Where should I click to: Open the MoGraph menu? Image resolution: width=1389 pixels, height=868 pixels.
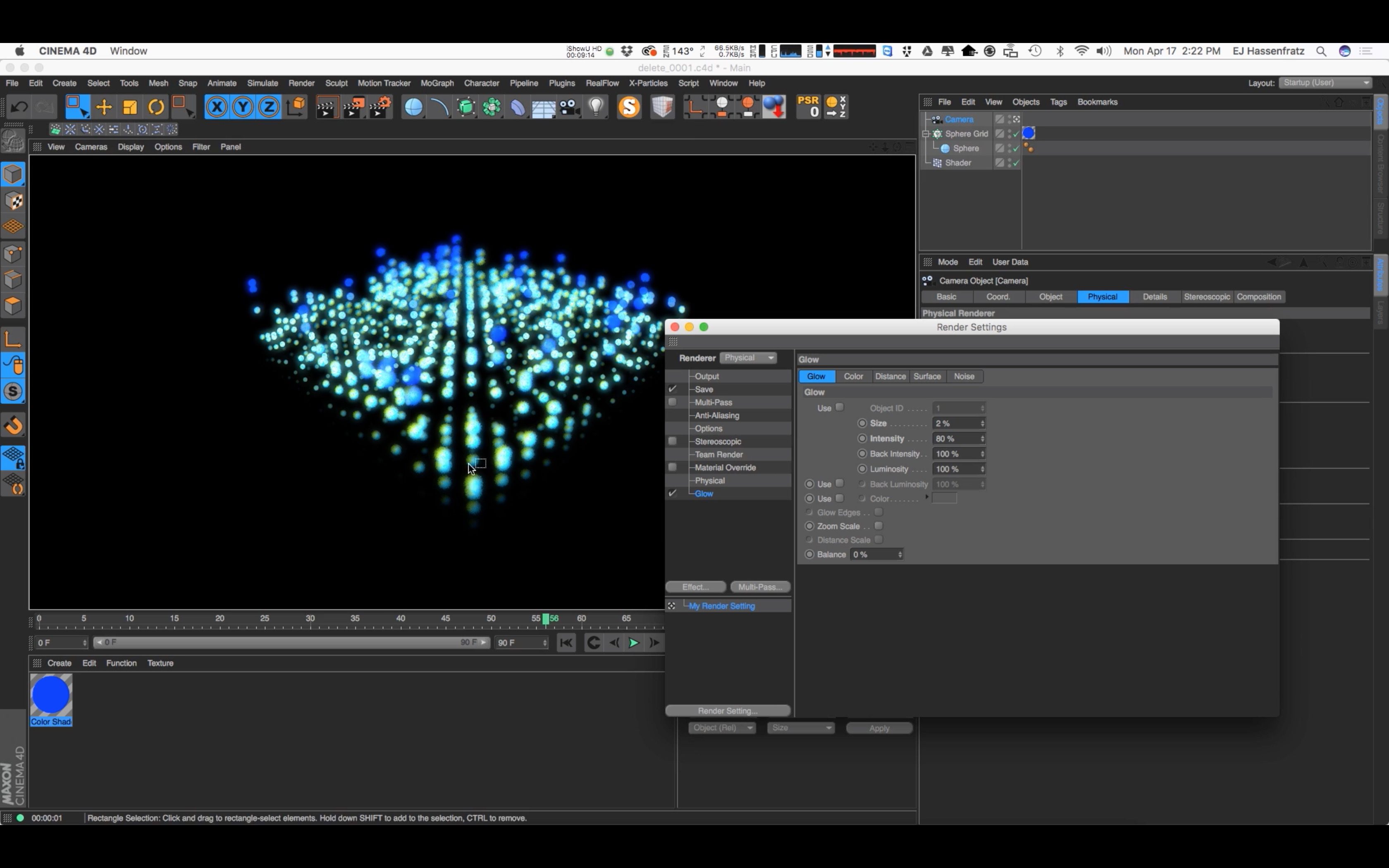coord(437,83)
